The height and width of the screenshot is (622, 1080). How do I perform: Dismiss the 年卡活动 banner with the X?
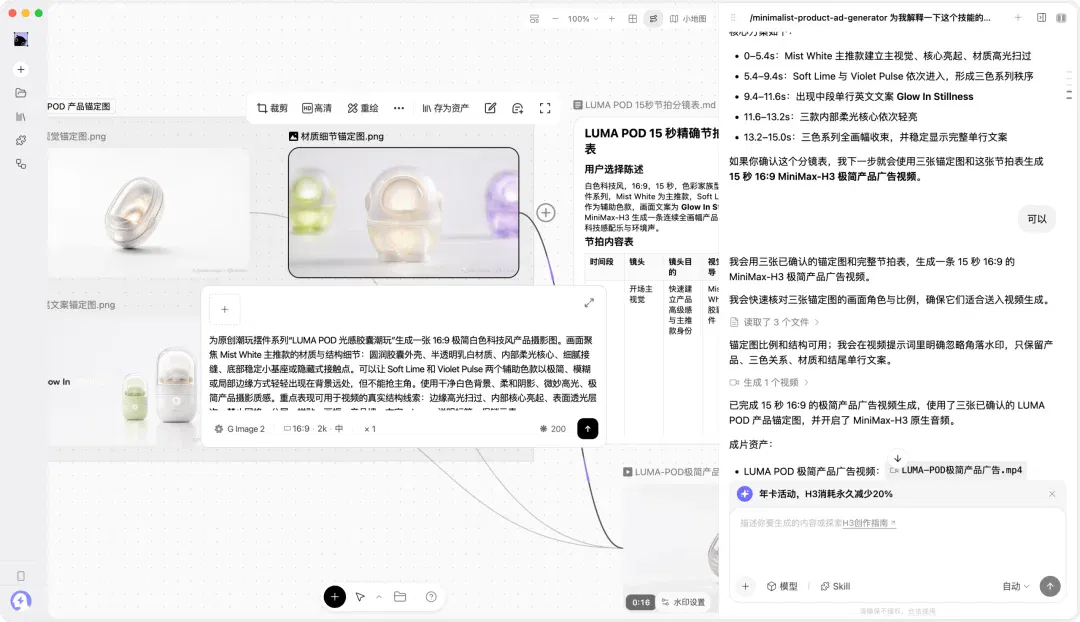point(1052,494)
